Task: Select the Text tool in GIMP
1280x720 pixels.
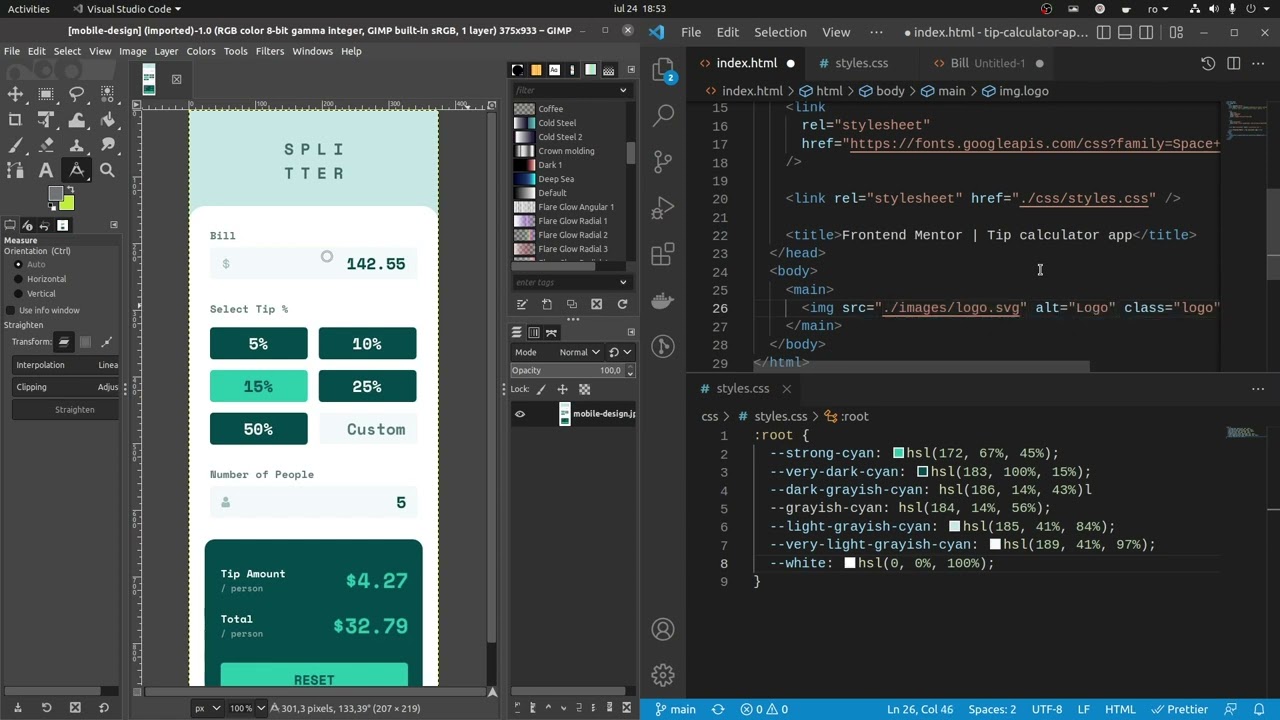Action: pyautogui.click(x=46, y=170)
